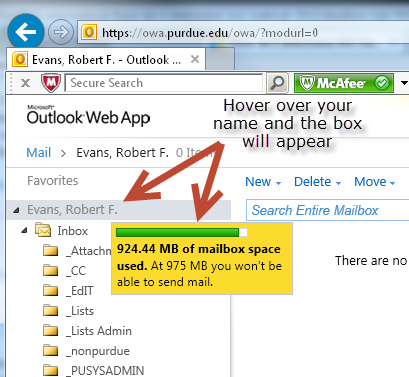409x377 pixels.
Task: Select the Evans, Robert F. - Outlook tab
Action: [x=106, y=60]
